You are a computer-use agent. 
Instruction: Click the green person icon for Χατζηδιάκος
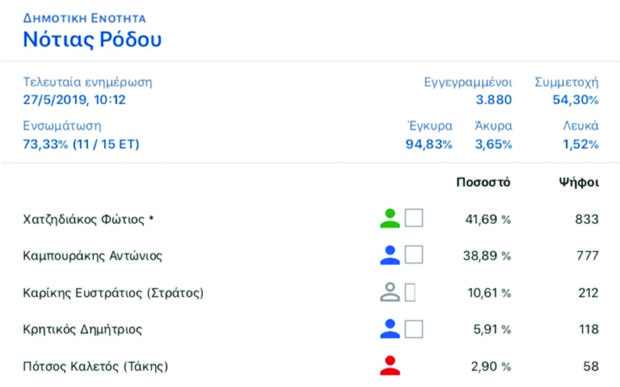pos(390,218)
